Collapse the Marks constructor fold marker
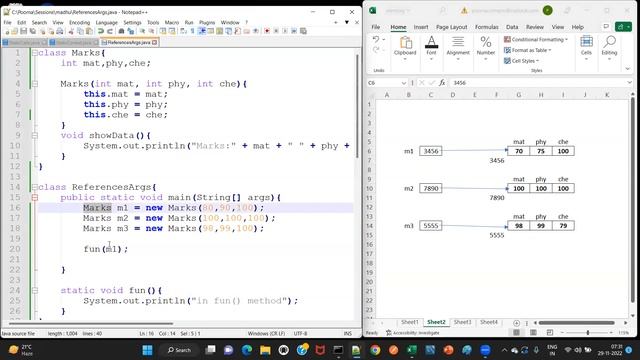Viewport: 640px width, 360px height. (35, 84)
